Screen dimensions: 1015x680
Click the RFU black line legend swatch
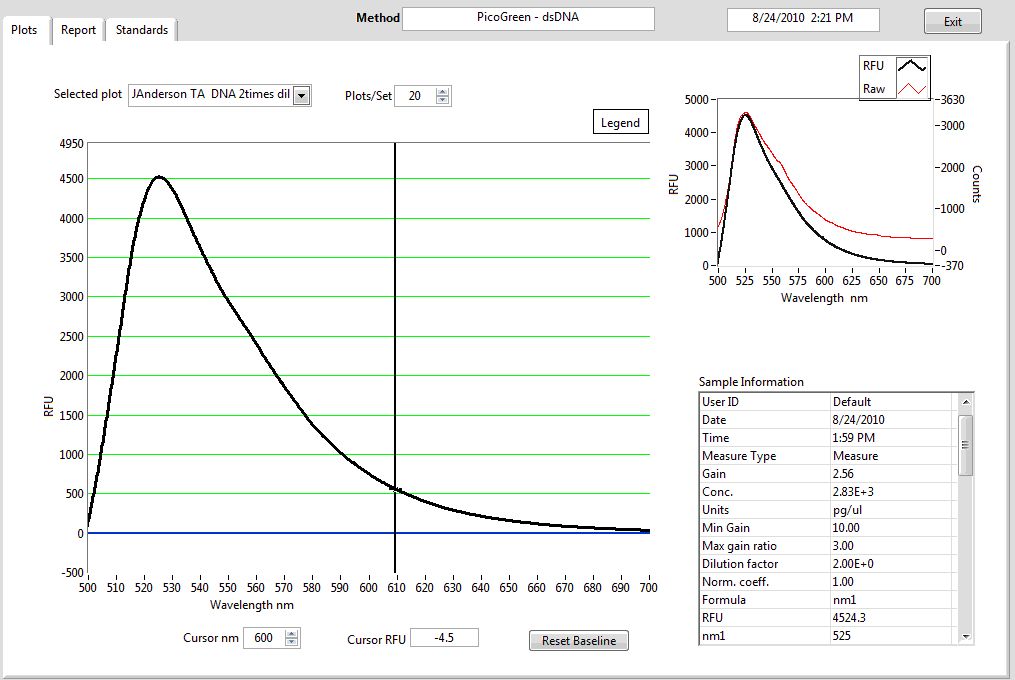(911, 66)
